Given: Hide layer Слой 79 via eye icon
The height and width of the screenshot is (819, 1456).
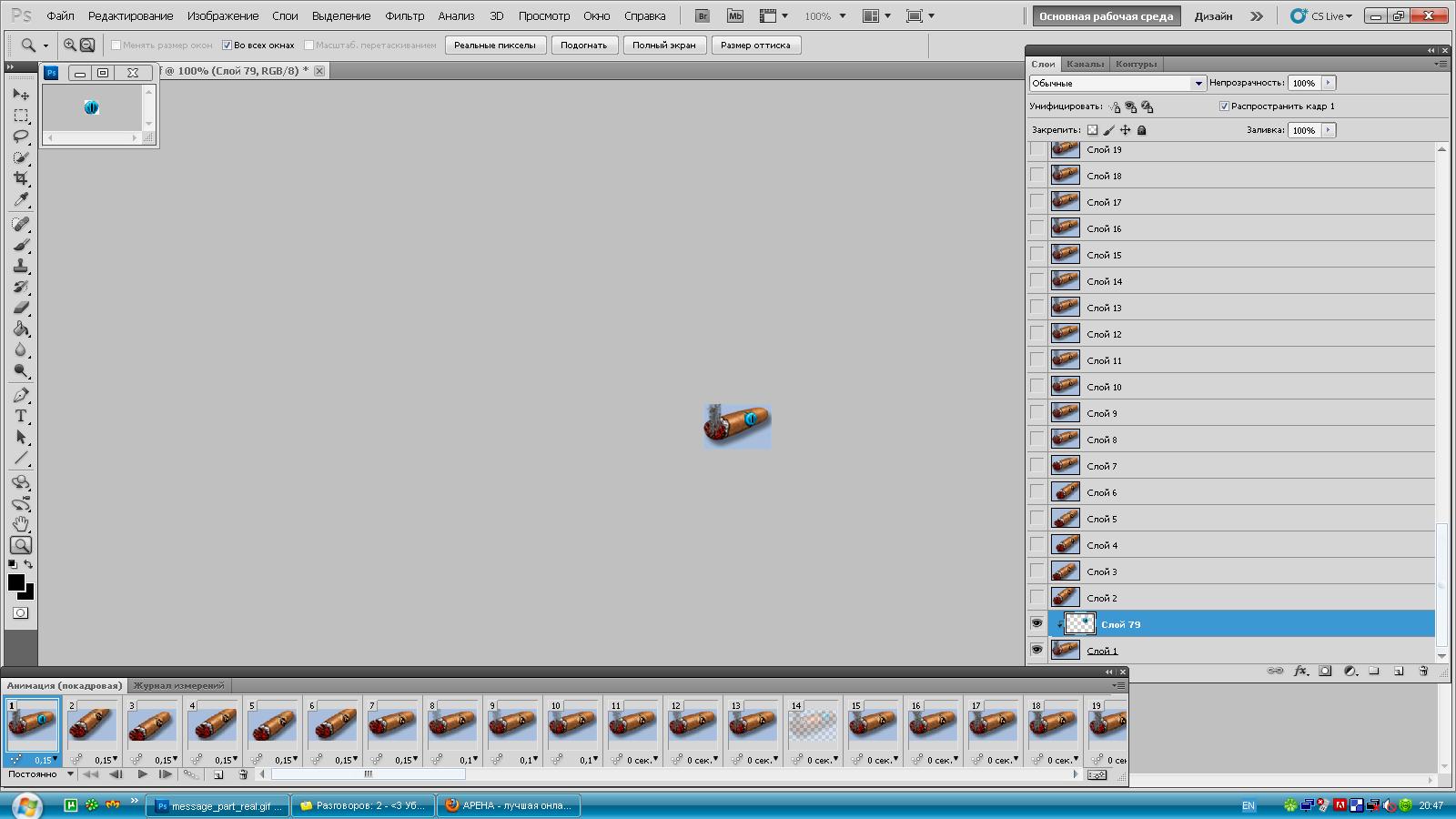Looking at the screenshot, I should coord(1036,623).
